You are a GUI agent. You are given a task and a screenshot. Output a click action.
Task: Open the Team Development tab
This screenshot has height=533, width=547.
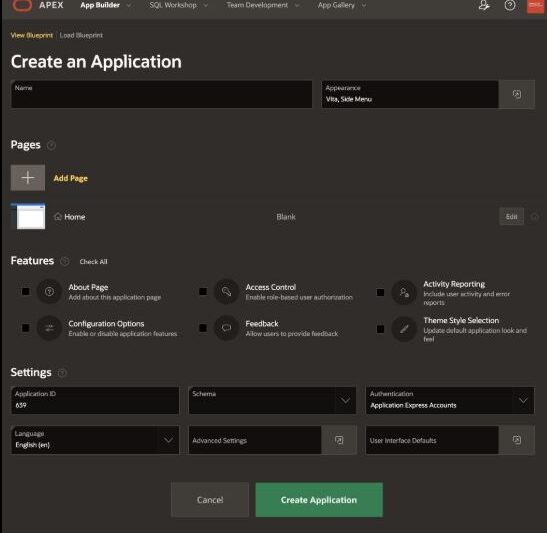(257, 5)
